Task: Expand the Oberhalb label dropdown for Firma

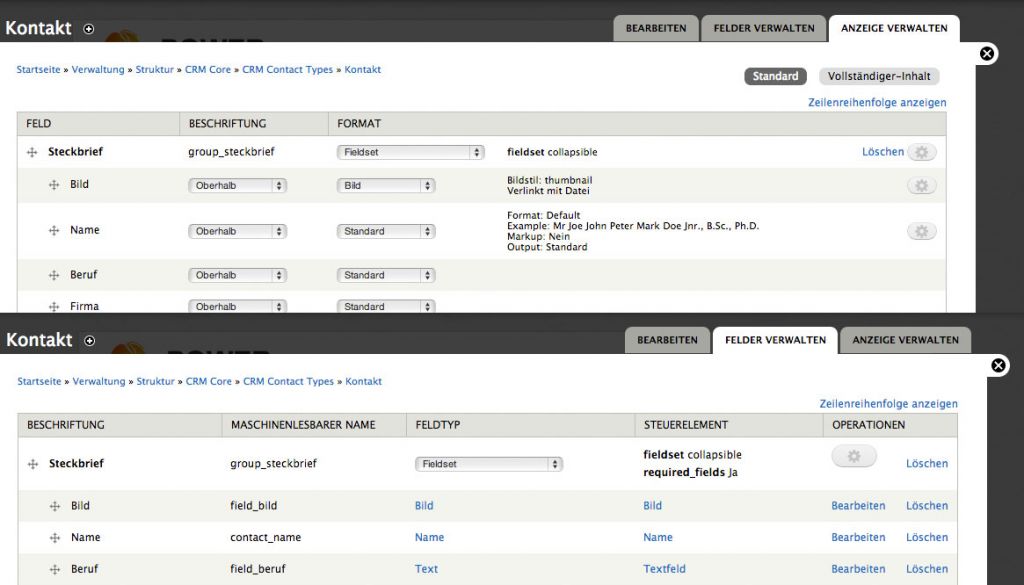Action: click(237, 307)
